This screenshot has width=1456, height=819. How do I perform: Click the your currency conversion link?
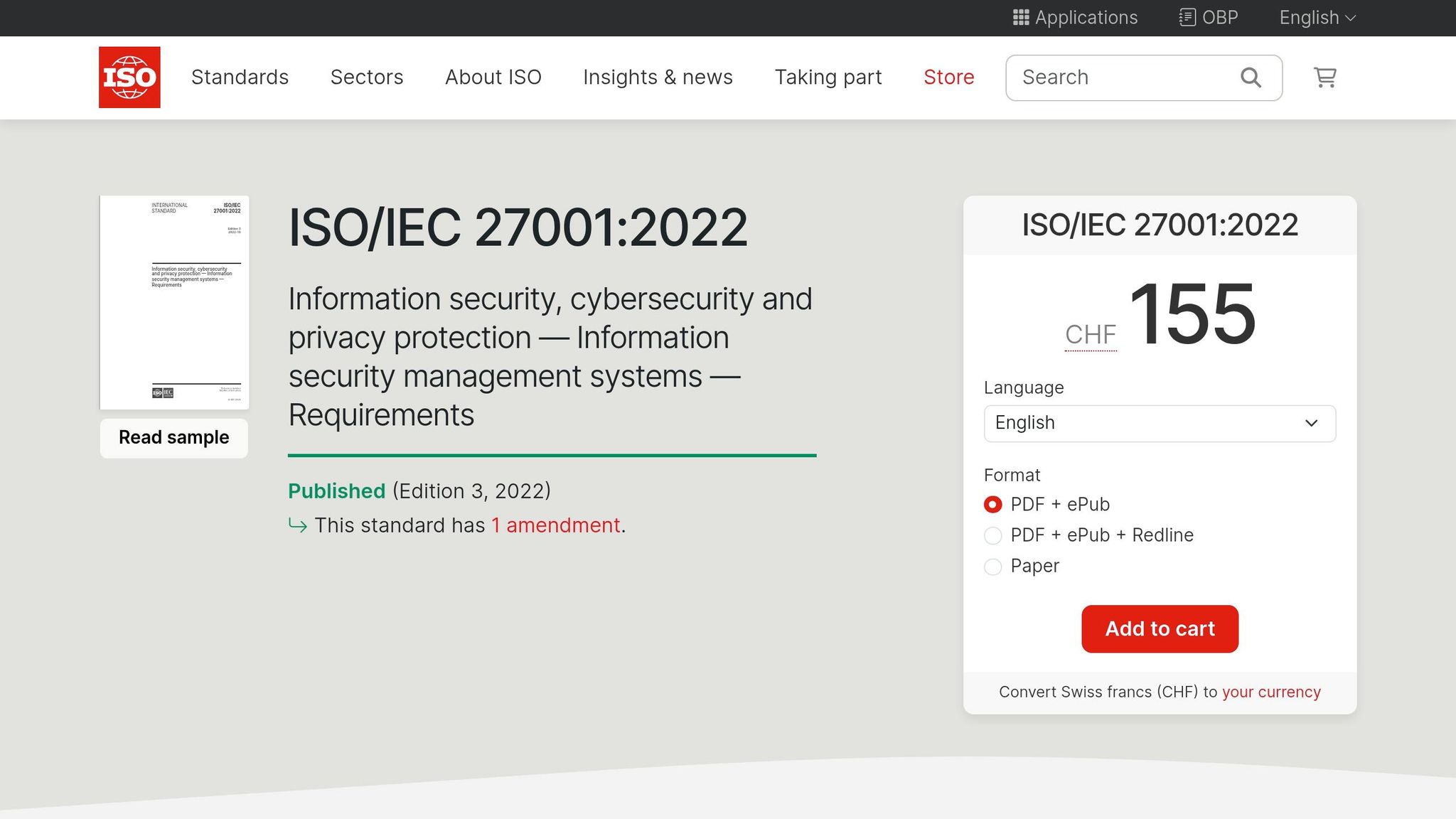click(x=1270, y=691)
